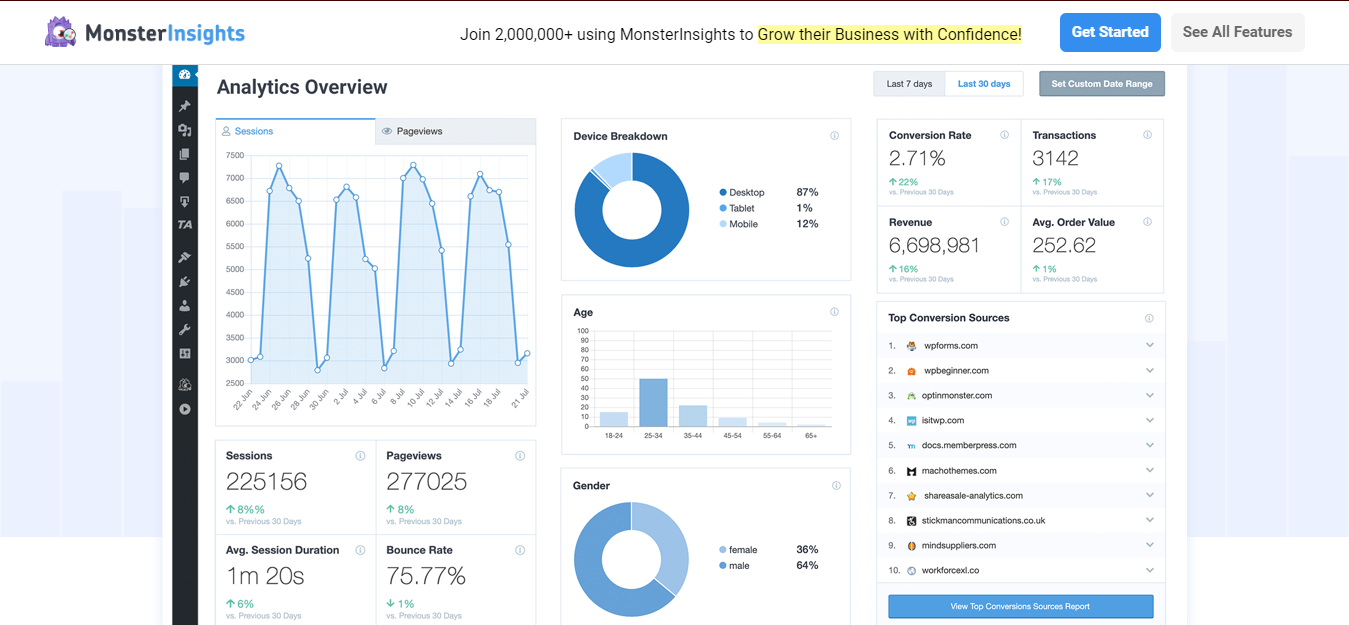This screenshot has height=625, width=1349.
Task: Click the male legend color dot
Action: tap(723, 566)
